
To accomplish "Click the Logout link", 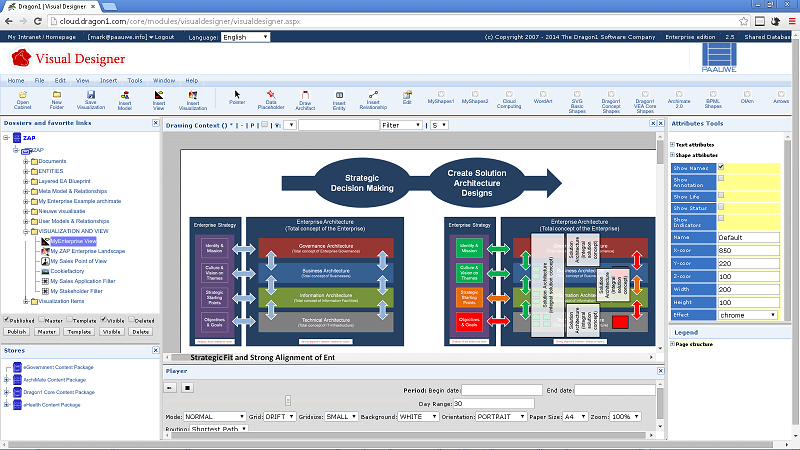I will (164, 37).
